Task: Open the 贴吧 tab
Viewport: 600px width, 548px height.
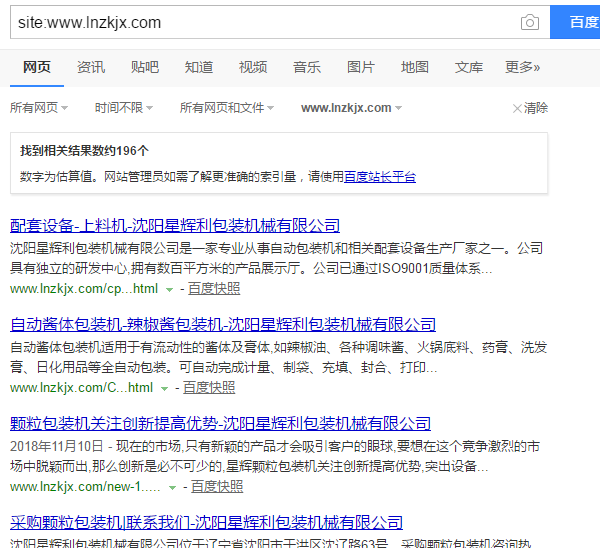Action: [145, 67]
